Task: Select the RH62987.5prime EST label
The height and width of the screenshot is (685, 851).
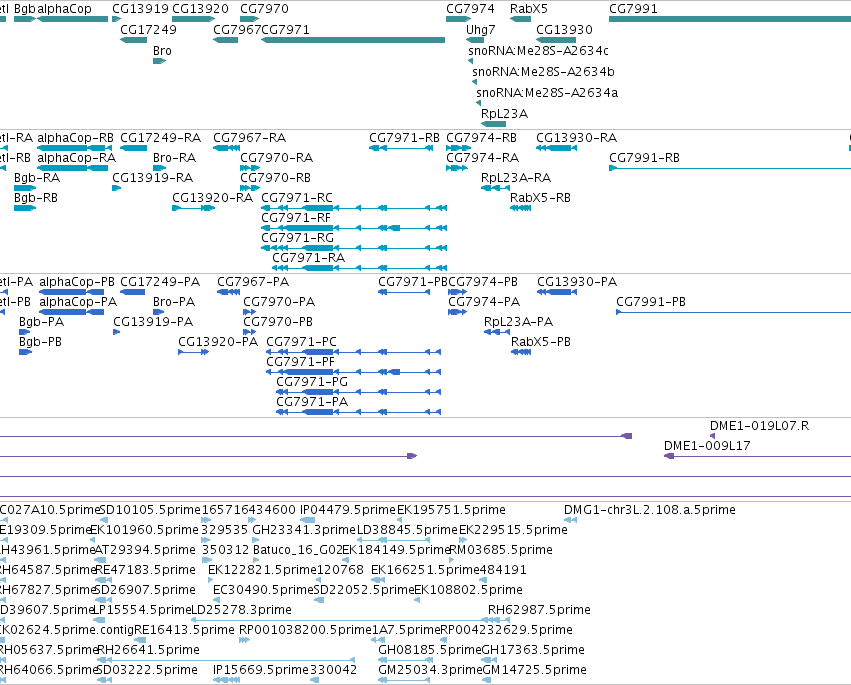Action: click(x=539, y=611)
